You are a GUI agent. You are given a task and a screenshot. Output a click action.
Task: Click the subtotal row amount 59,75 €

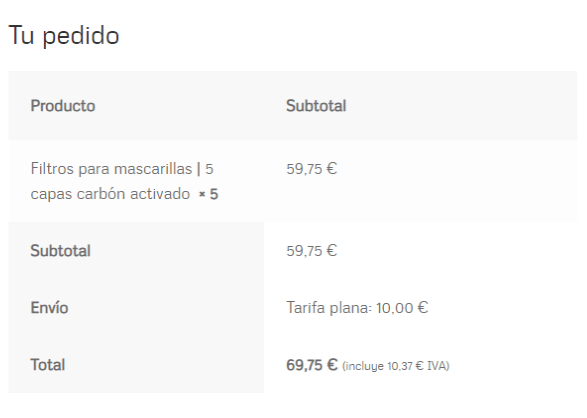click(312, 251)
